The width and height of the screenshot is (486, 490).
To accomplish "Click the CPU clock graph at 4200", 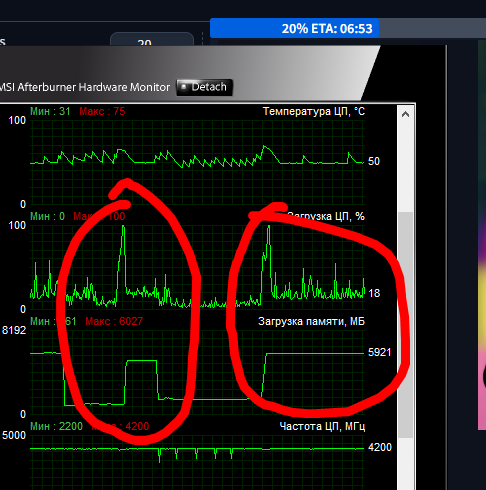I will 197,449.
